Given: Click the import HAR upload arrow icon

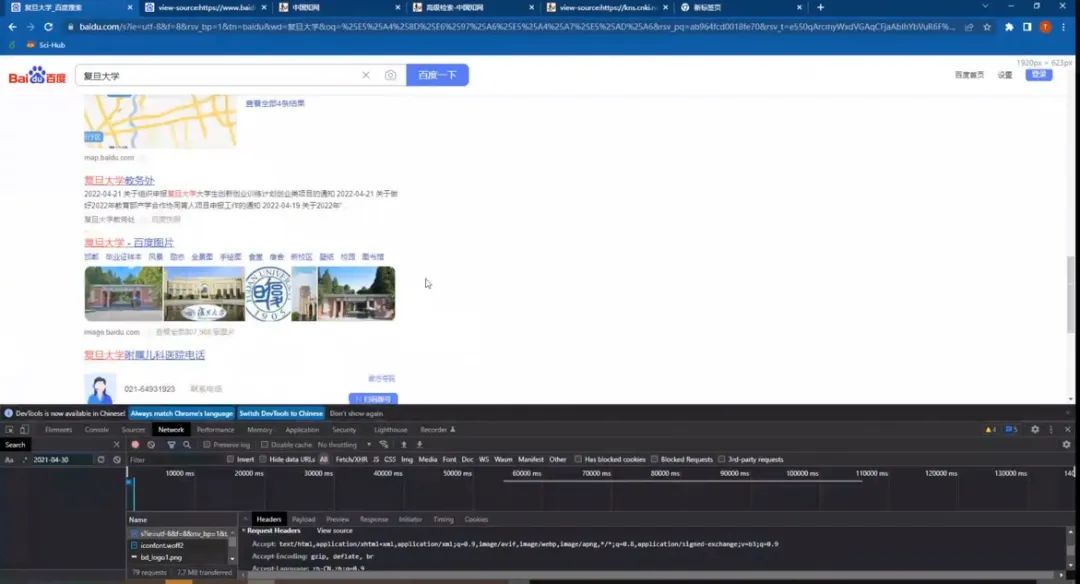Looking at the screenshot, I should [404, 445].
